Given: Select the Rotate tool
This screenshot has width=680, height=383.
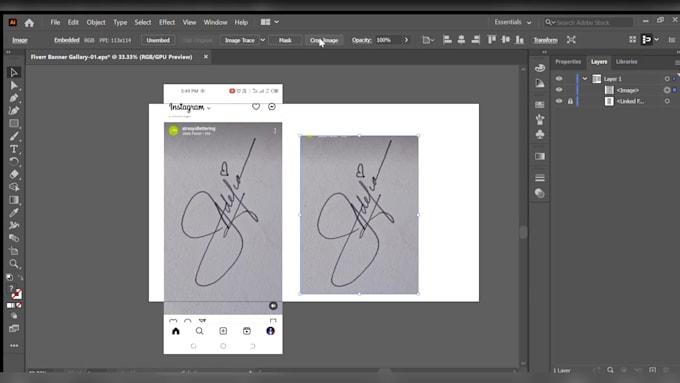Looking at the screenshot, I should pos(14,162).
